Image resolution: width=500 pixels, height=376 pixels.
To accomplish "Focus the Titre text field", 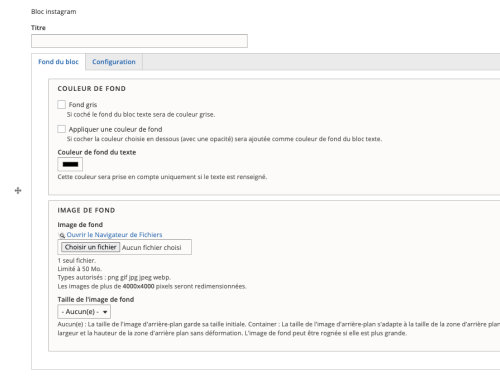I will (x=139, y=41).
